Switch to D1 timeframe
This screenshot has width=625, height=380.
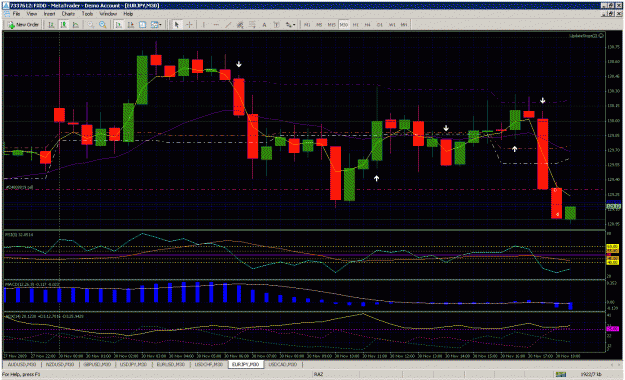click(x=380, y=25)
